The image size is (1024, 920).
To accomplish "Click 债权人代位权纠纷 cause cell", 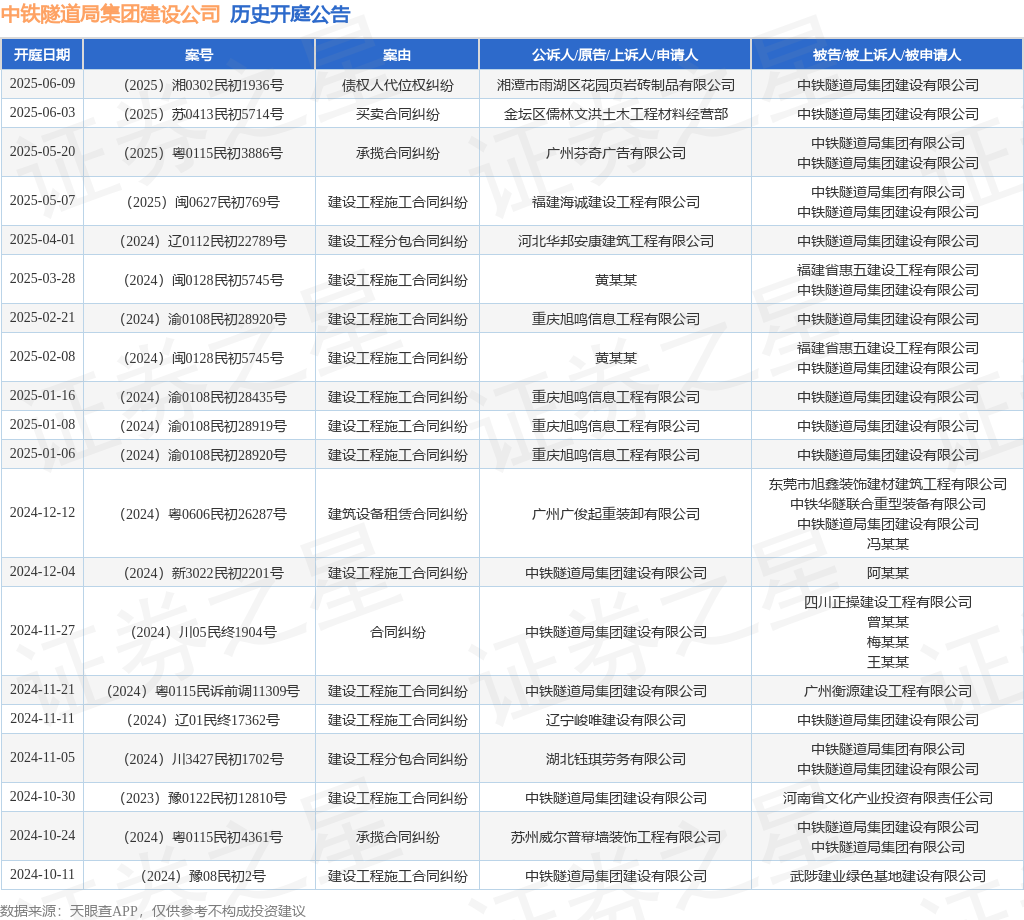I will 397,86.
